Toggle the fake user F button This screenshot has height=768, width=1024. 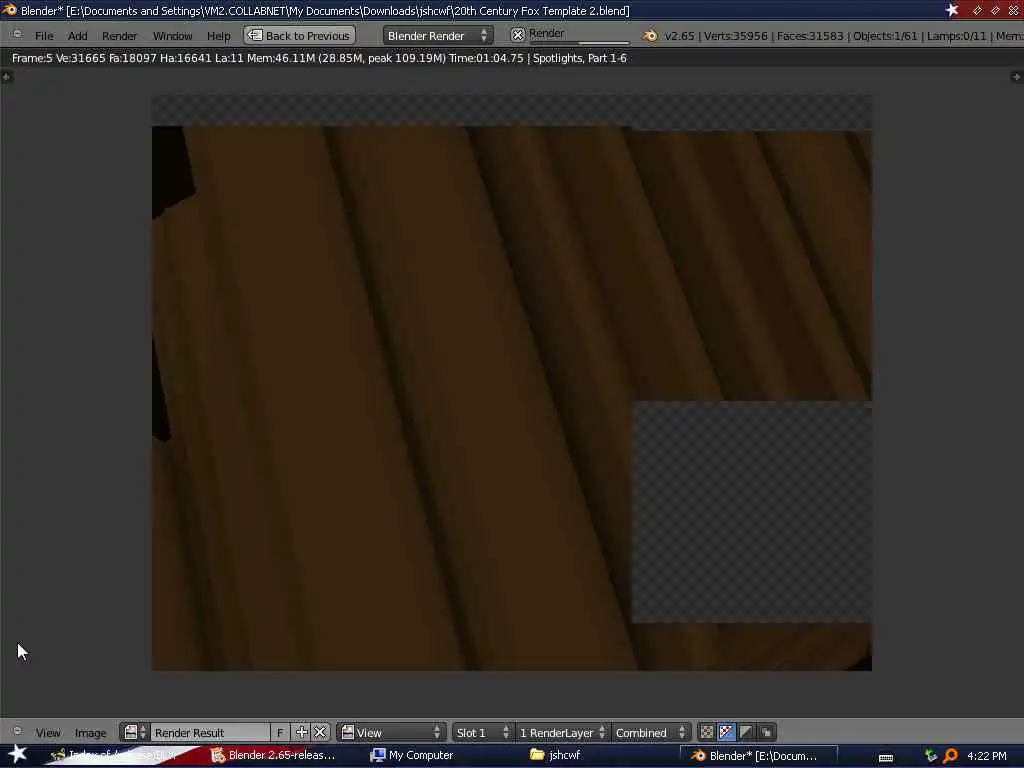pyautogui.click(x=280, y=732)
